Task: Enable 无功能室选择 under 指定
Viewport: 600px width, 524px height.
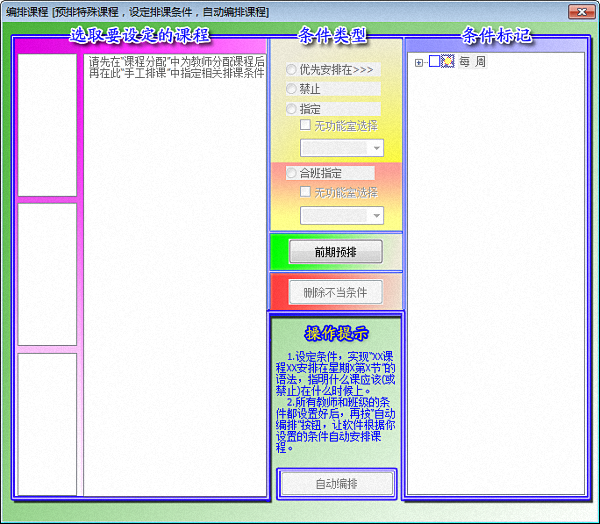Action: click(x=306, y=125)
